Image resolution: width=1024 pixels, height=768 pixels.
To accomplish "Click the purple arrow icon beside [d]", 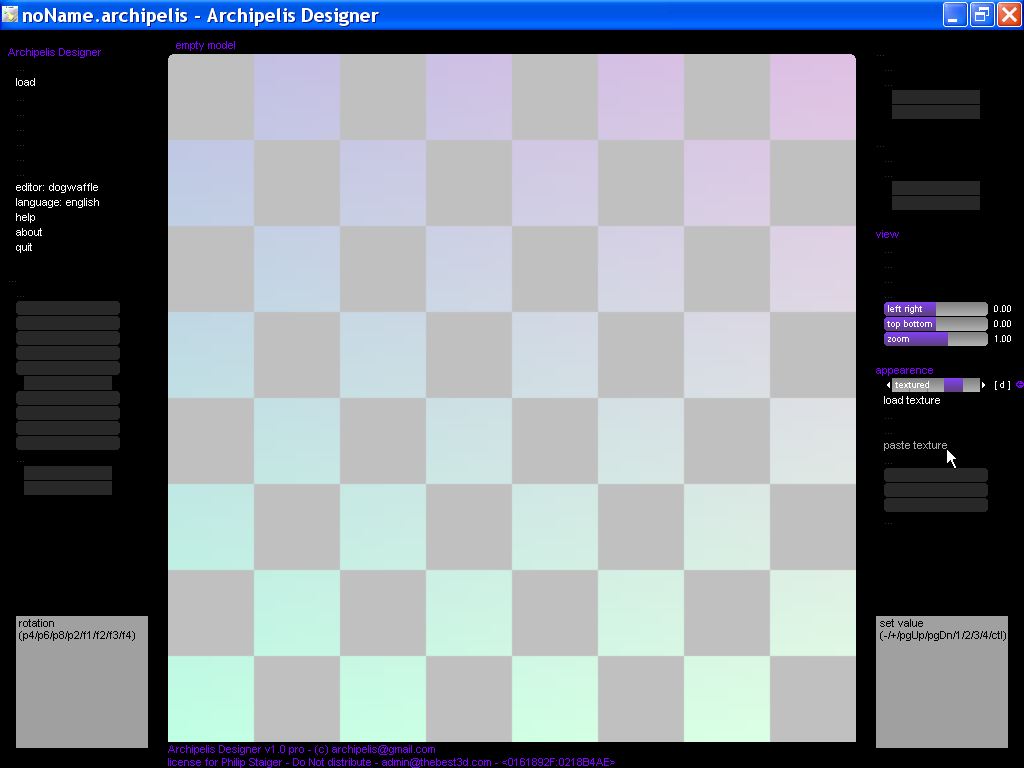I will pyautogui.click(x=1019, y=385).
